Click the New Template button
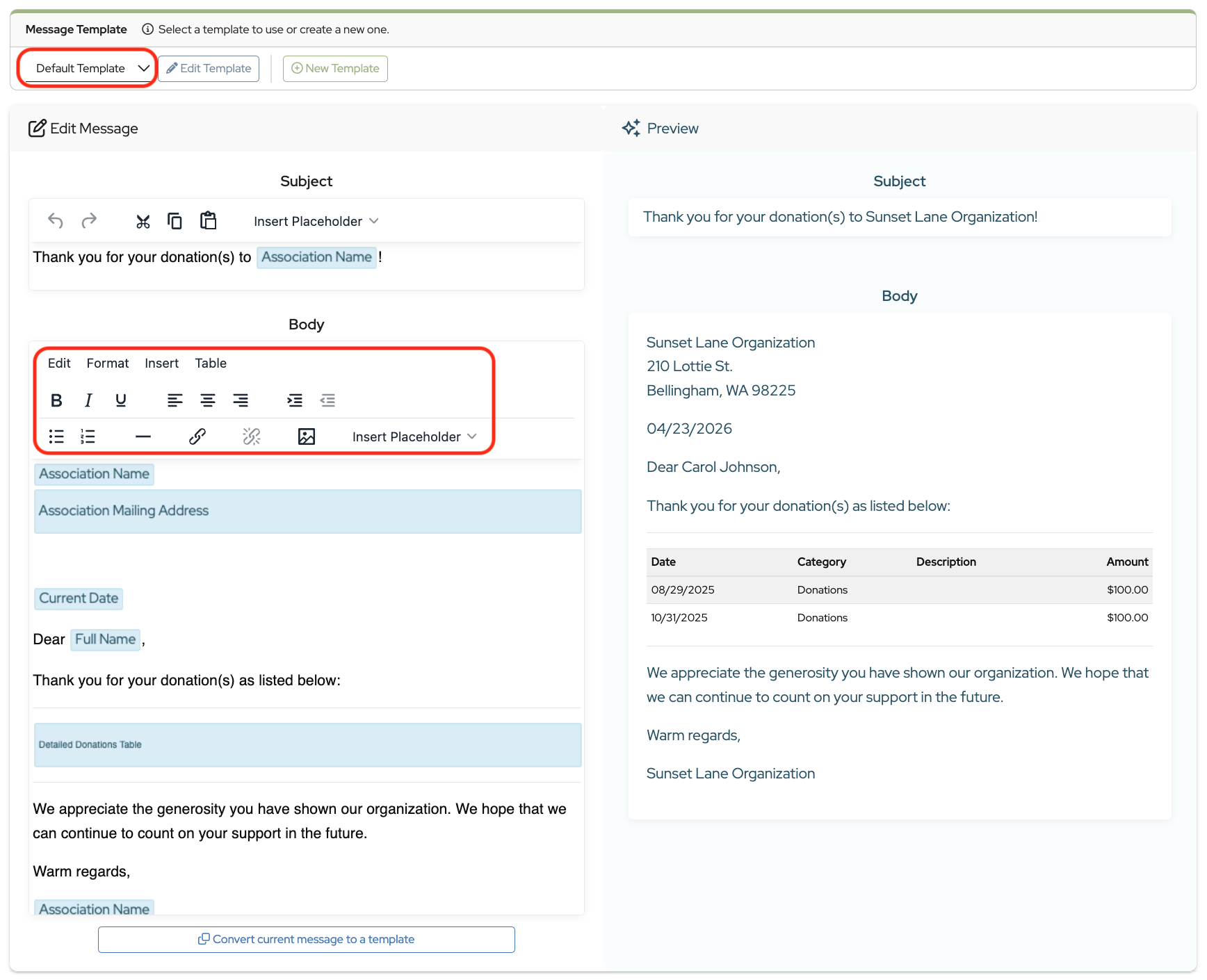The height and width of the screenshot is (980, 1207). 335,68
